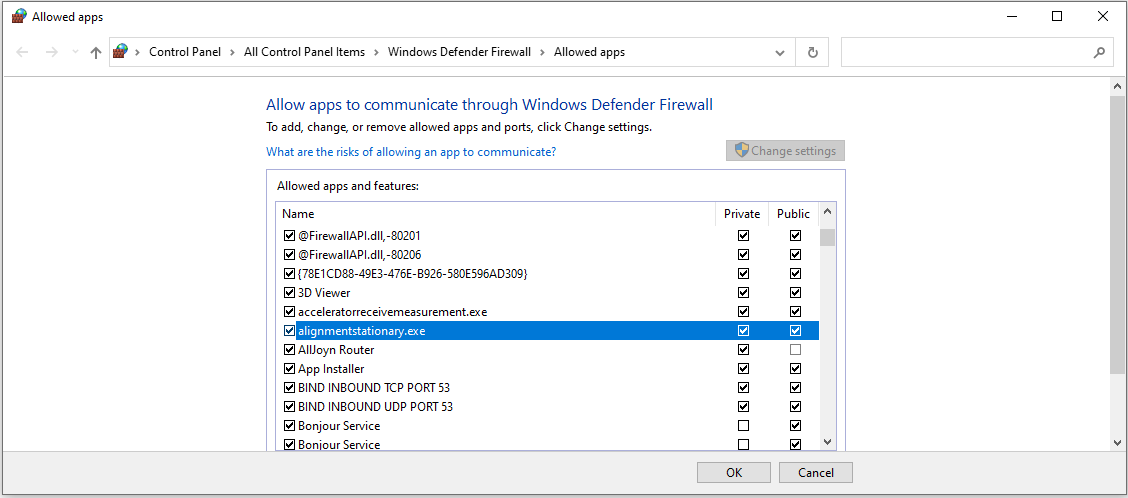Screen dimensions: 1128x498
Task: Refresh the Allowed apps page
Action: click(813, 53)
